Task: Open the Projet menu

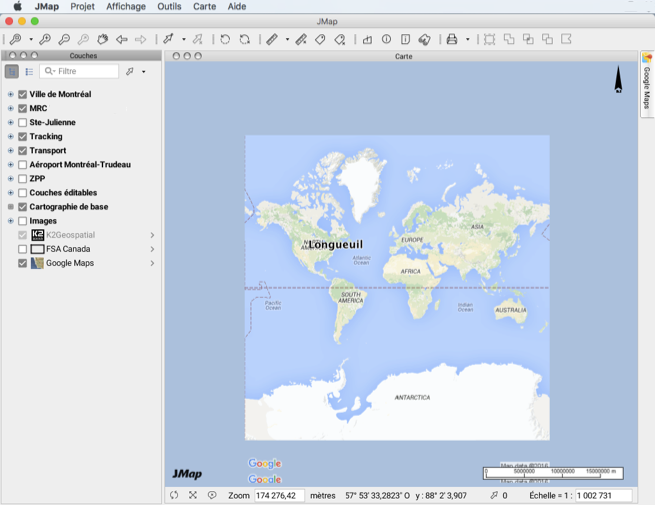Action: pyautogui.click(x=82, y=6)
